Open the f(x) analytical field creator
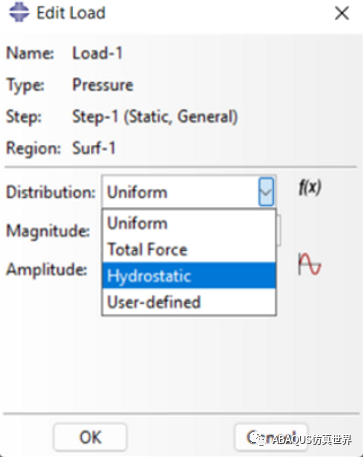Viewport: 363px width, 457px height. 310,187
